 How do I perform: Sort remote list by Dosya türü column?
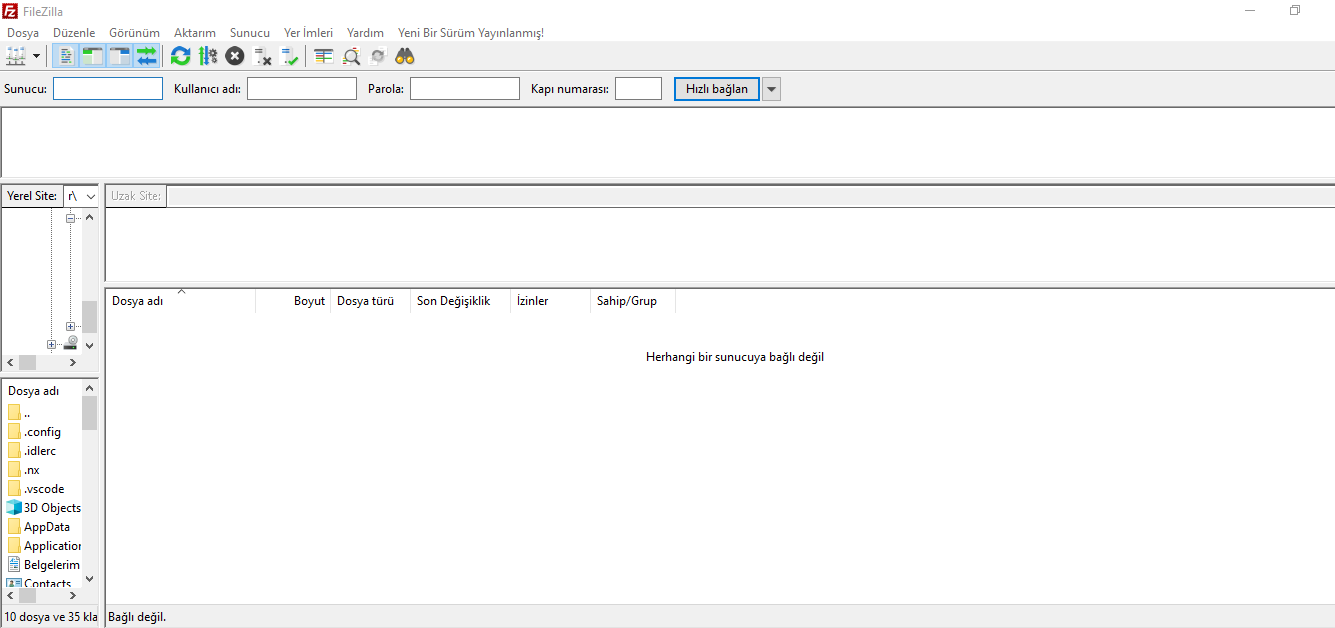(x=370, y=301)
